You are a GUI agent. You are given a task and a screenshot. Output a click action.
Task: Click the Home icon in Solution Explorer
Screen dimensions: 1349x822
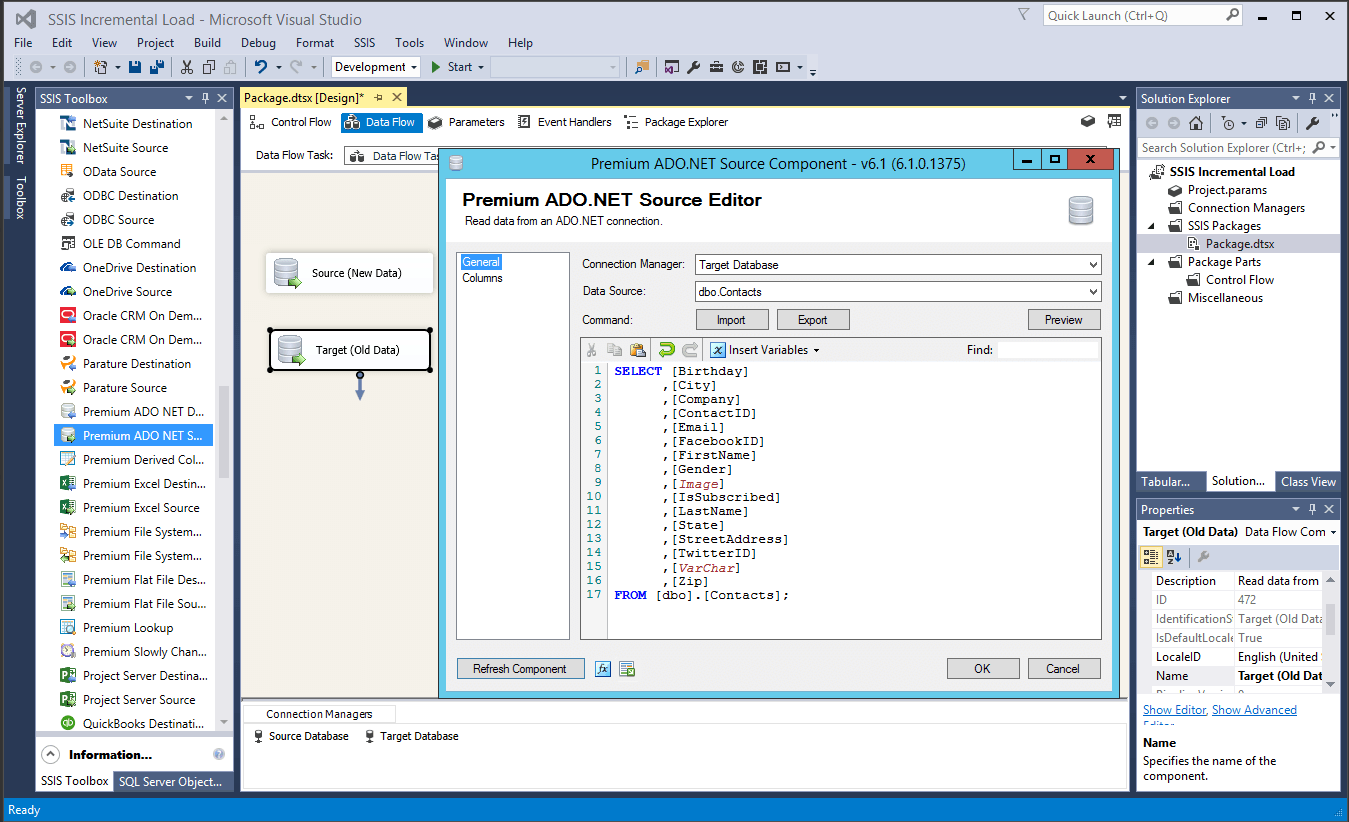point(1196,123)
